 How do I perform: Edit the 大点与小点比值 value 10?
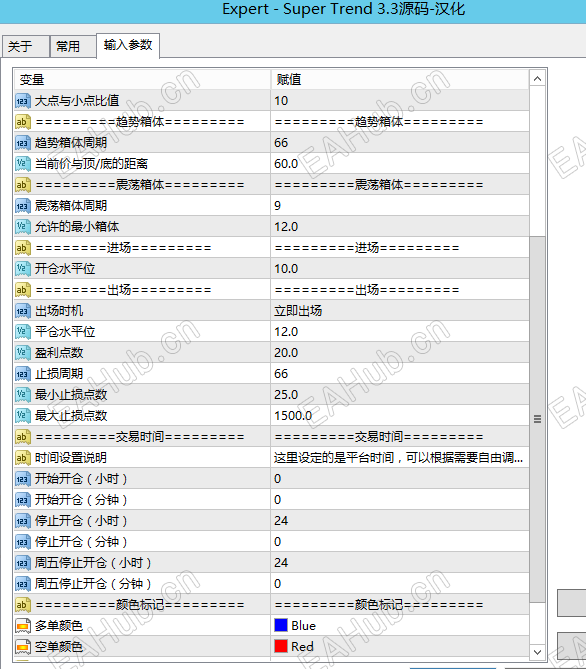pos(400,101)
